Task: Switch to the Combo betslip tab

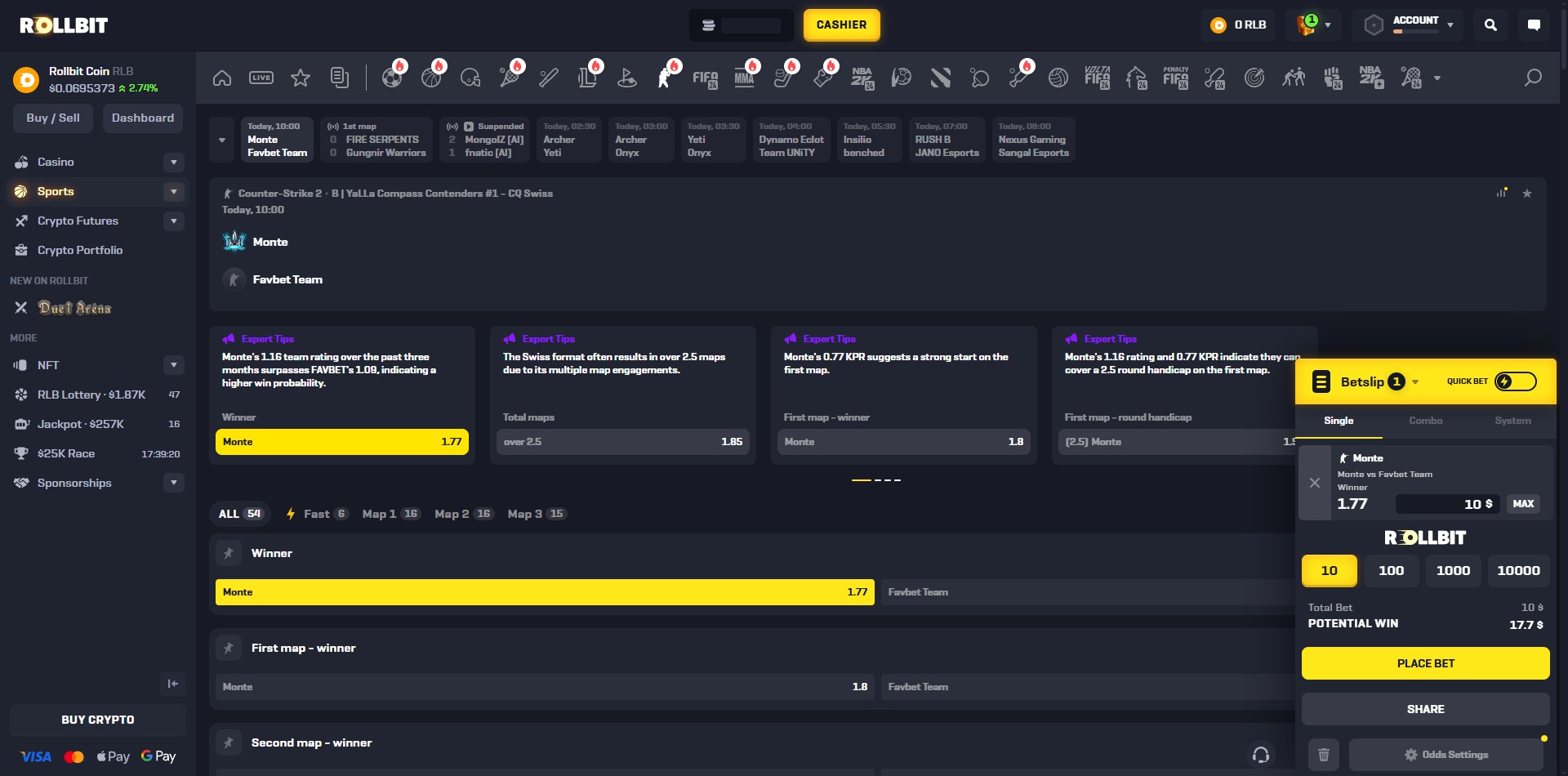Action: pyautogui.click(x=1426, y=421)
